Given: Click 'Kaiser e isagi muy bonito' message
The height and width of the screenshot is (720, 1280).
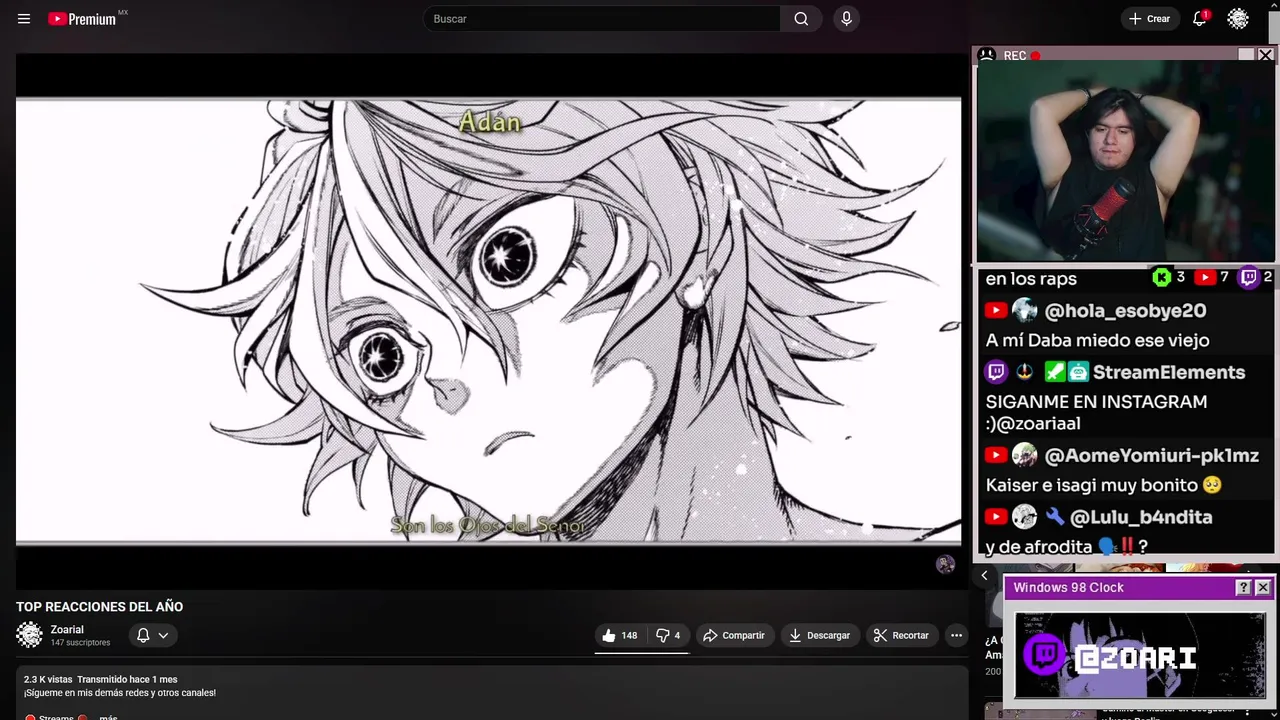Looking at the screenshot, I should [1104, 485].
